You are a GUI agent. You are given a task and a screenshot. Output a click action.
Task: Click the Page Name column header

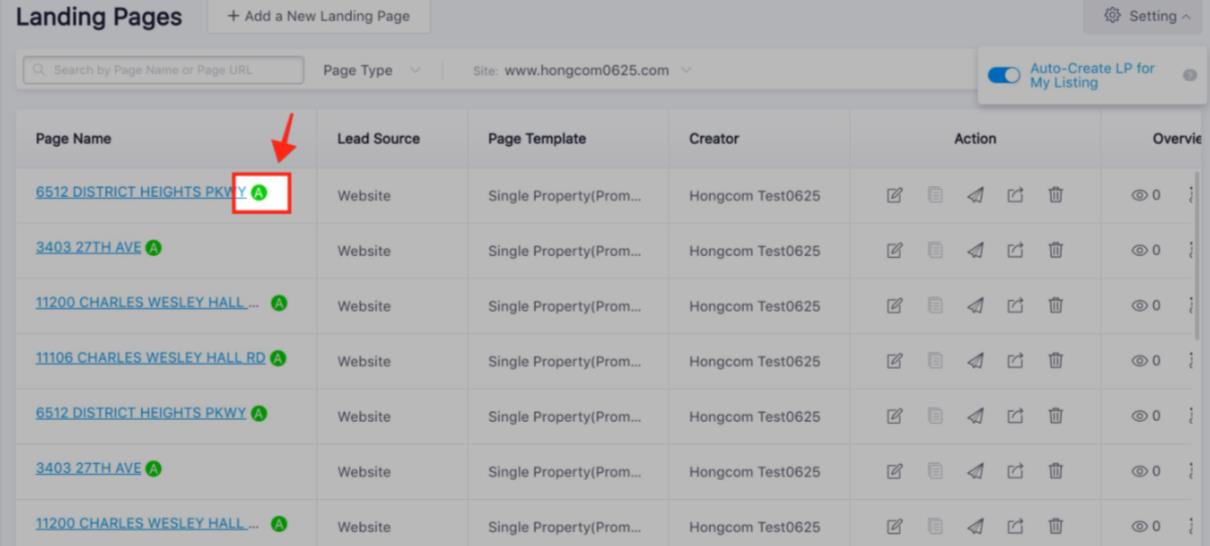click(73, 139)
